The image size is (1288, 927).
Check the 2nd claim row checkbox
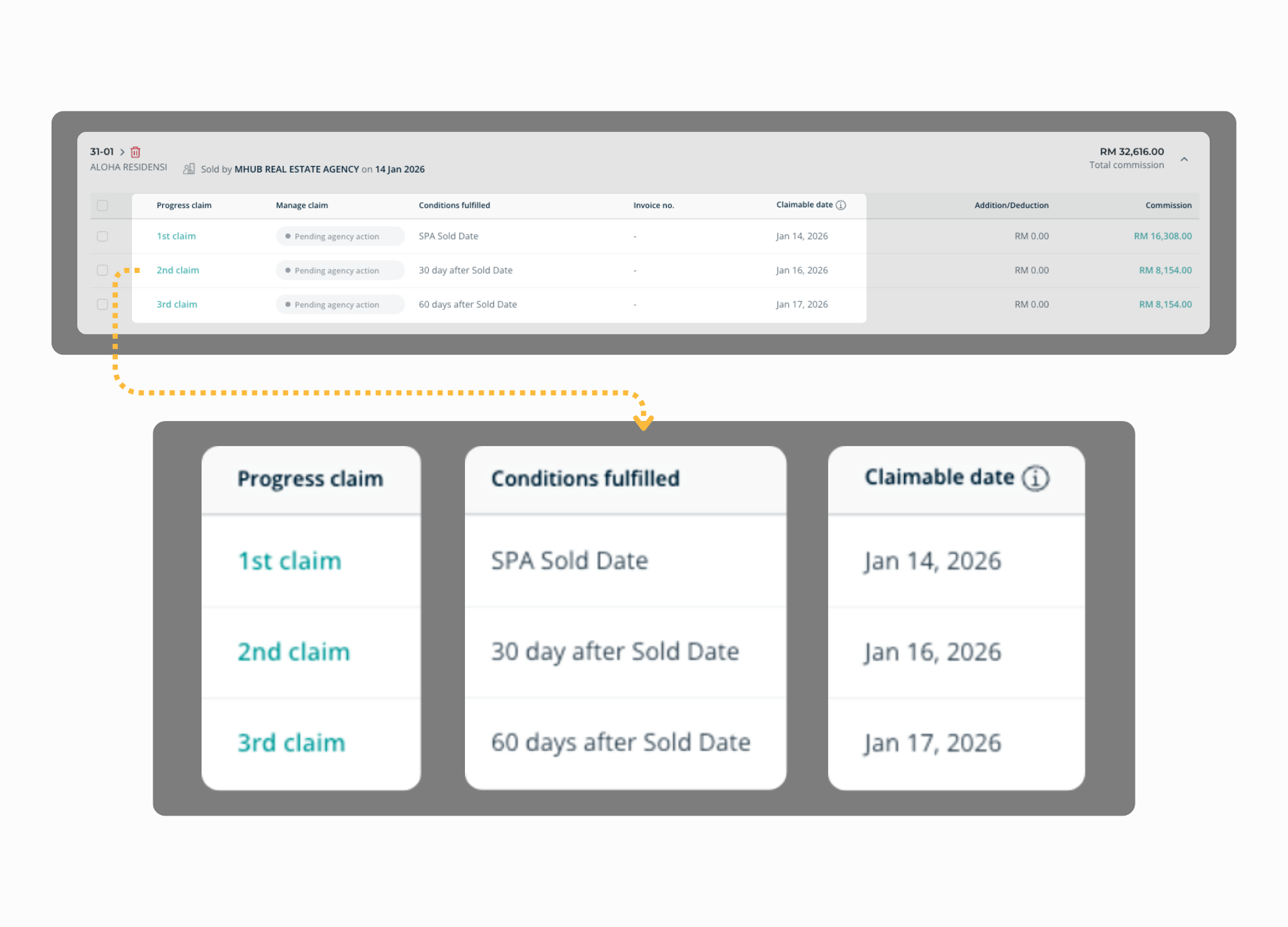(102, 270)
